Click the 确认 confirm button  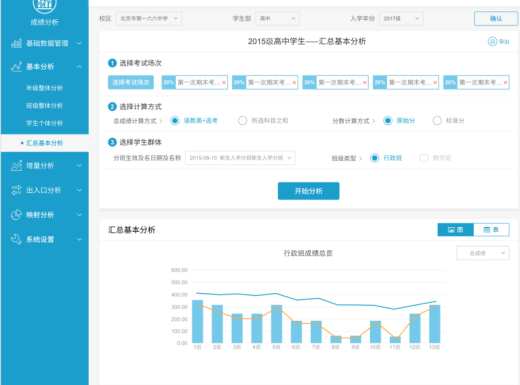[x=496, y=18]
